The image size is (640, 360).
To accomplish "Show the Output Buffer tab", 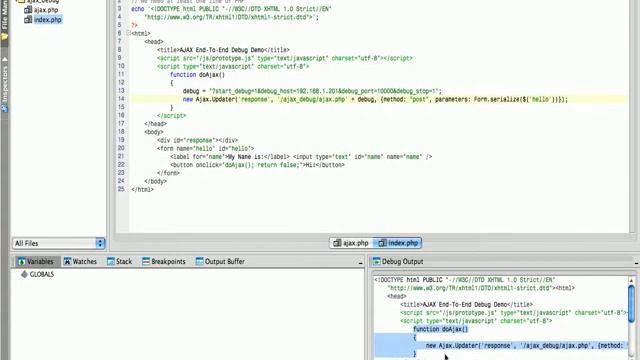I will tap(220, 261).
